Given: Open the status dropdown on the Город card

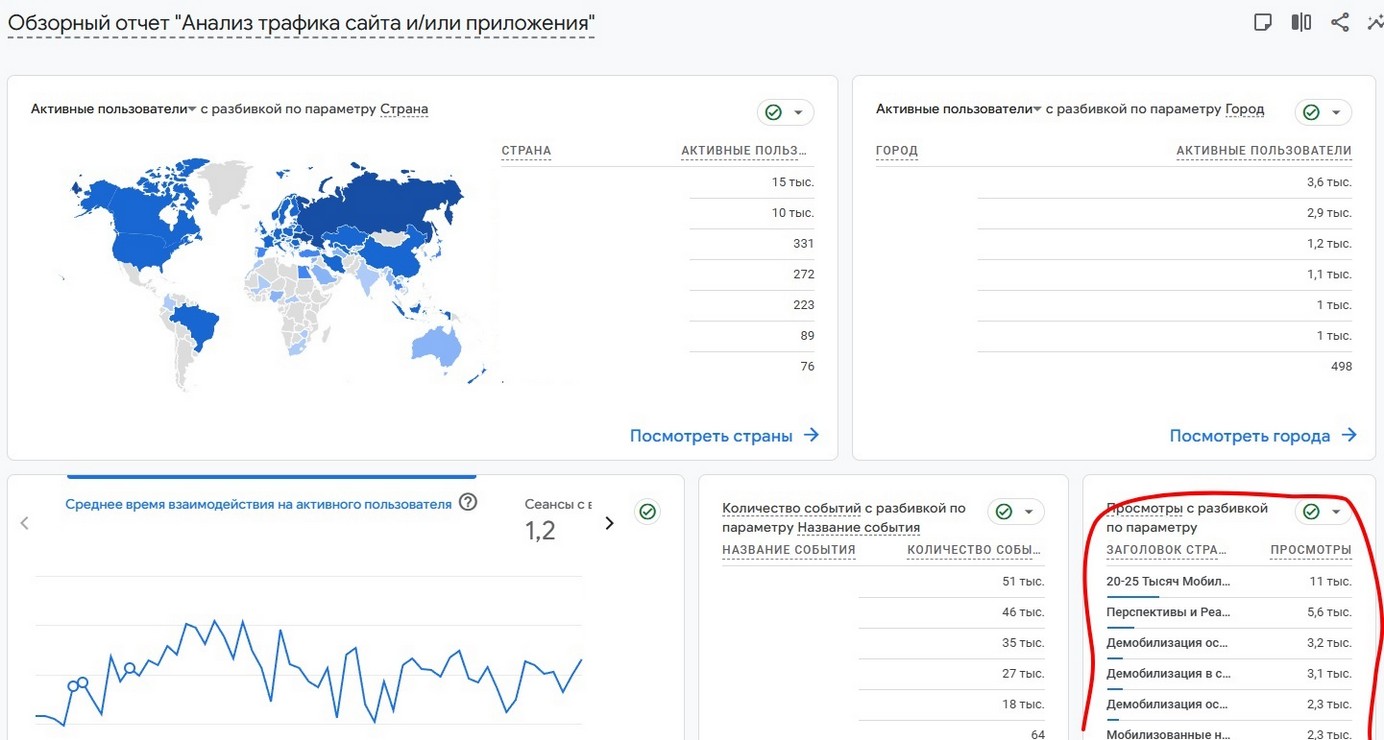Looking at the screenshot, I should [1322, 112].
